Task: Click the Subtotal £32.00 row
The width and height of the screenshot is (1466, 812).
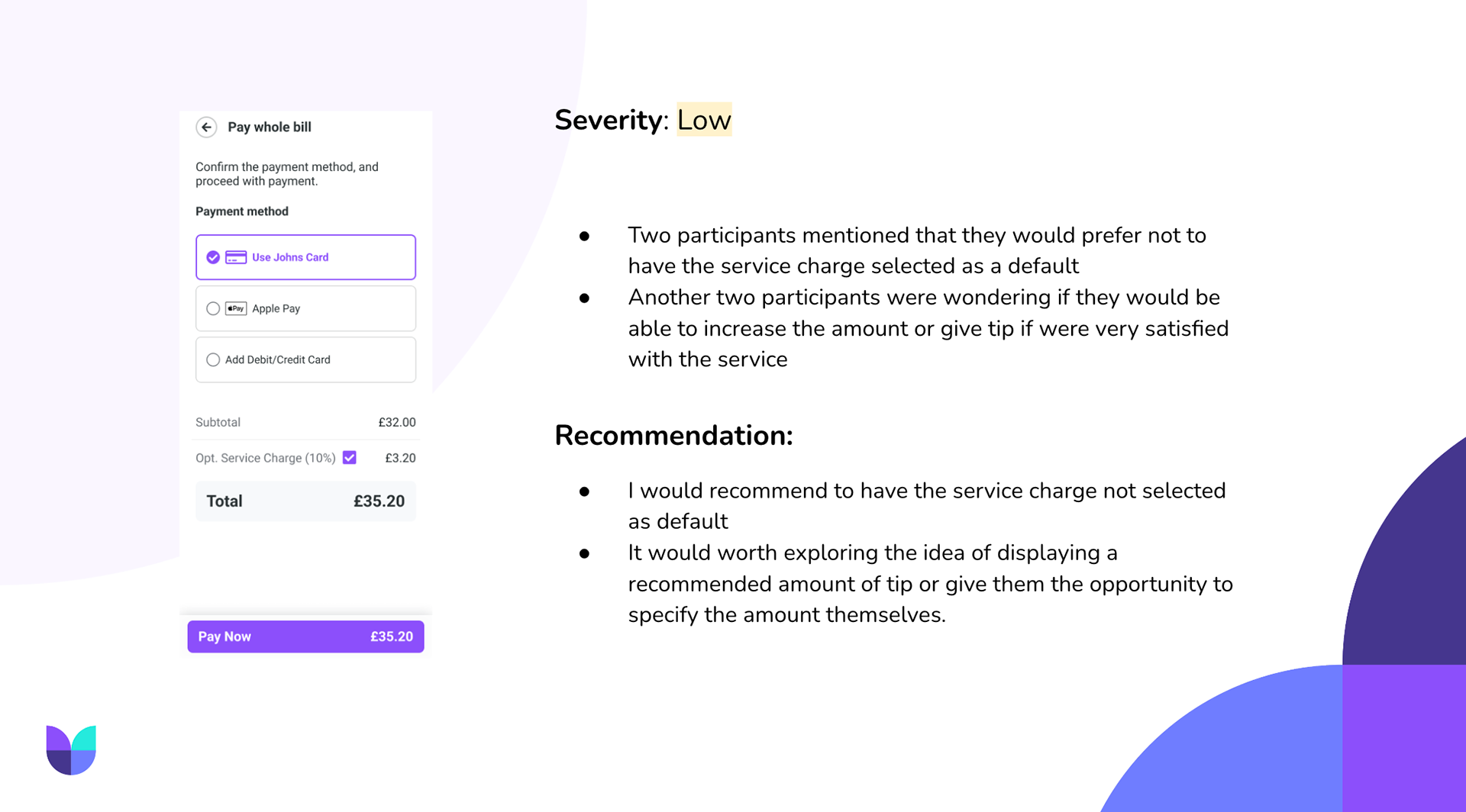Action: [305, 422]
